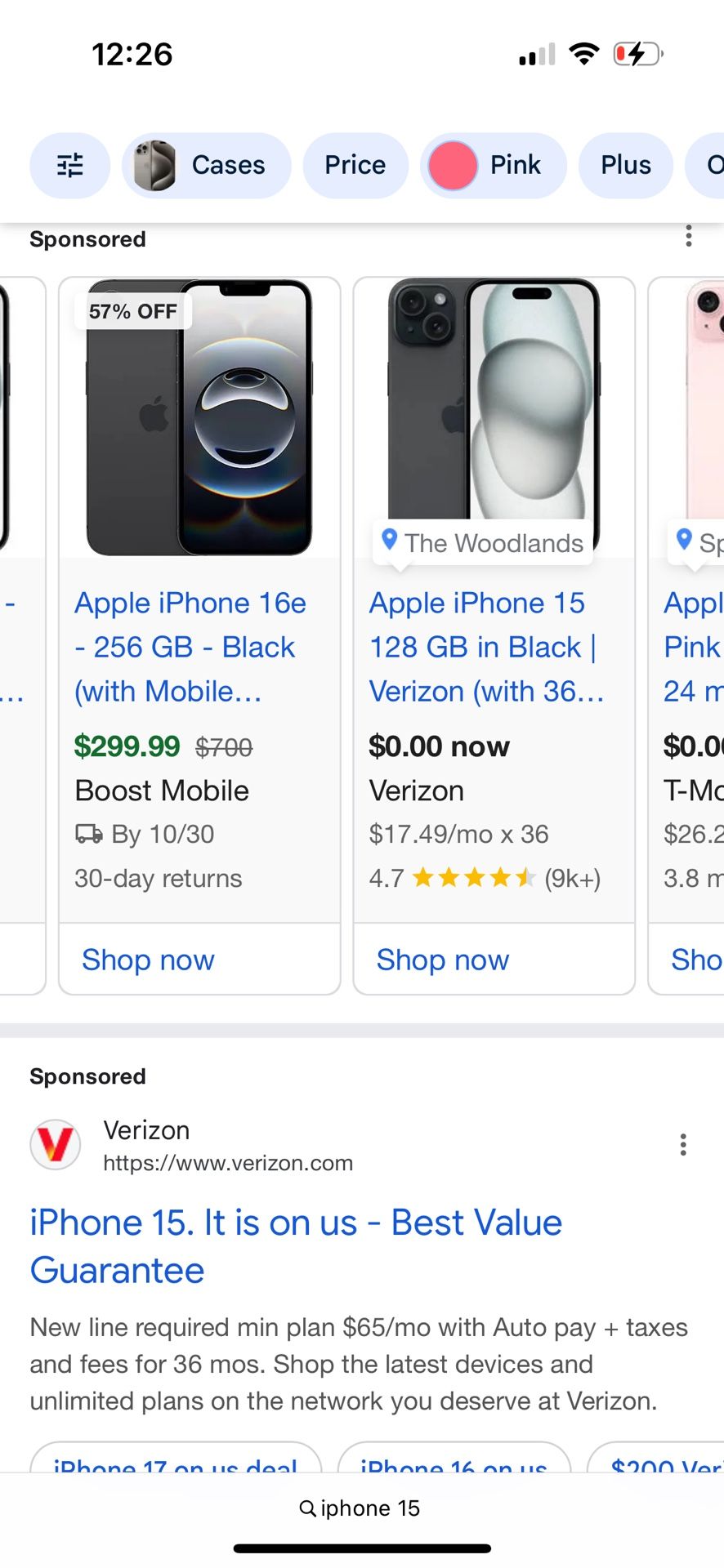Screen dimensions: 724x1568
Task: Click the pink circle color swatch
Action: (452, 165)
